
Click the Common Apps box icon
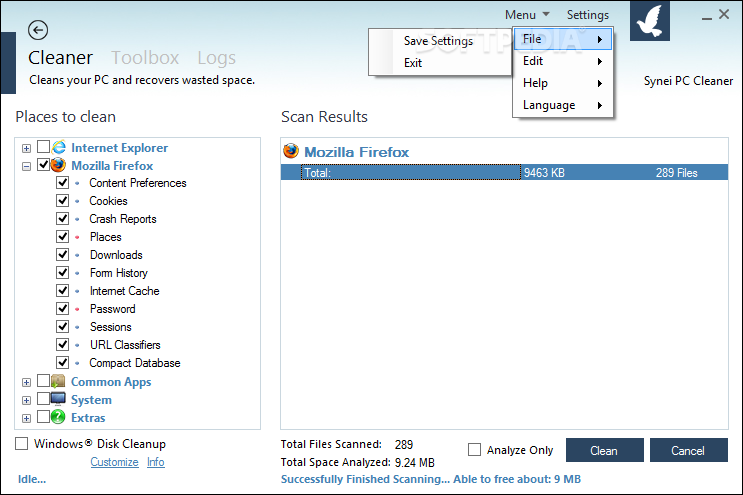click(58, 381)
